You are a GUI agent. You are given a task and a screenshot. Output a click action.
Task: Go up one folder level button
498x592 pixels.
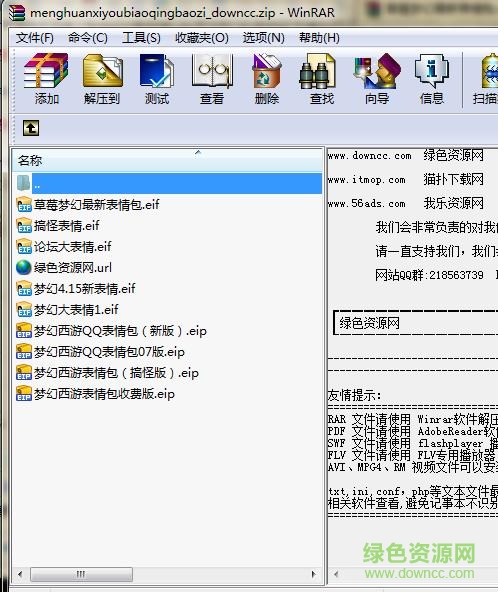[31, 128]
